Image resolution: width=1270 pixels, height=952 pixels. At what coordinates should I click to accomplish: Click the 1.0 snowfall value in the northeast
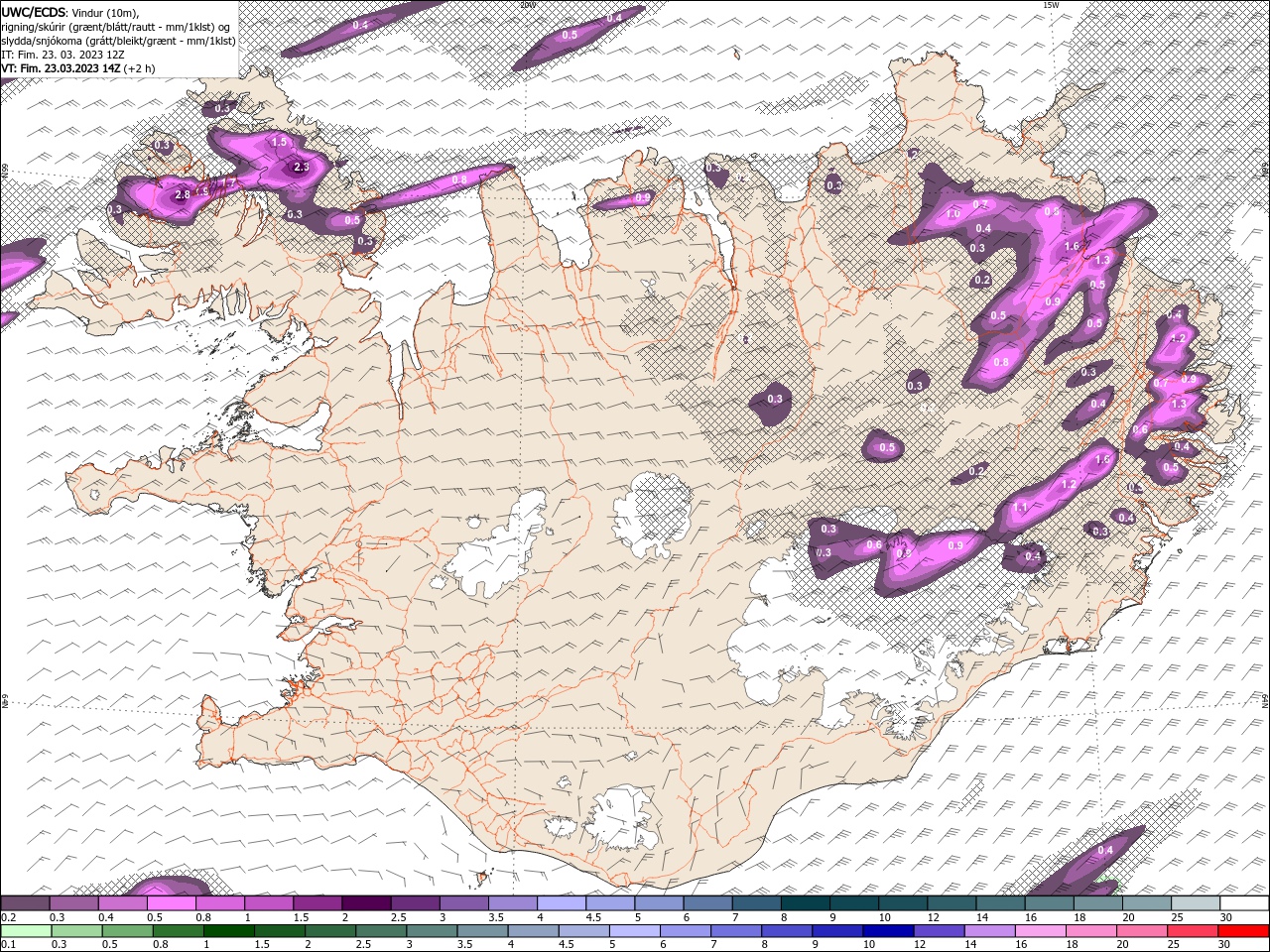952,214
